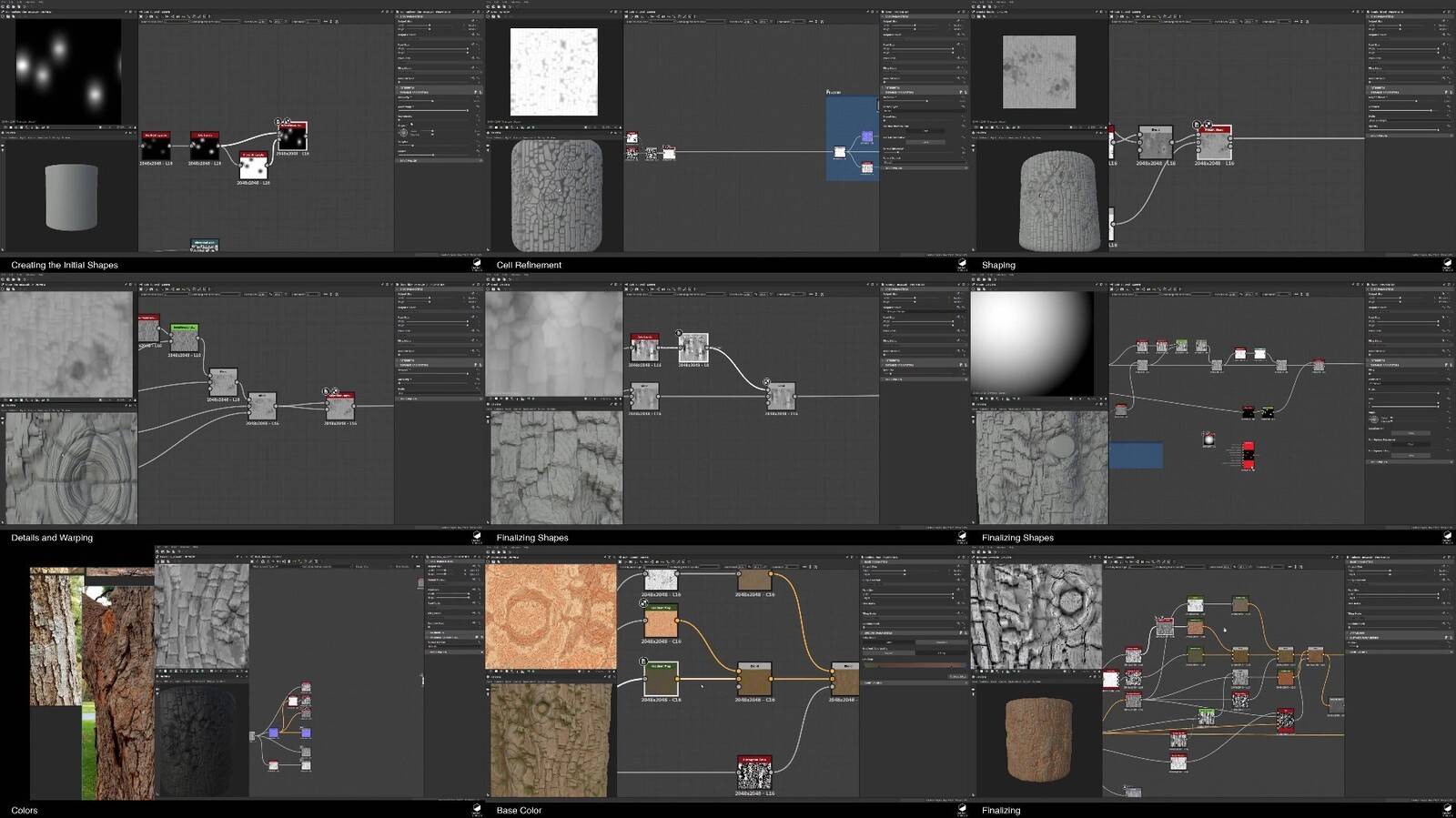Select the red-header selected node in Shaping graph

click(1215, 143)
